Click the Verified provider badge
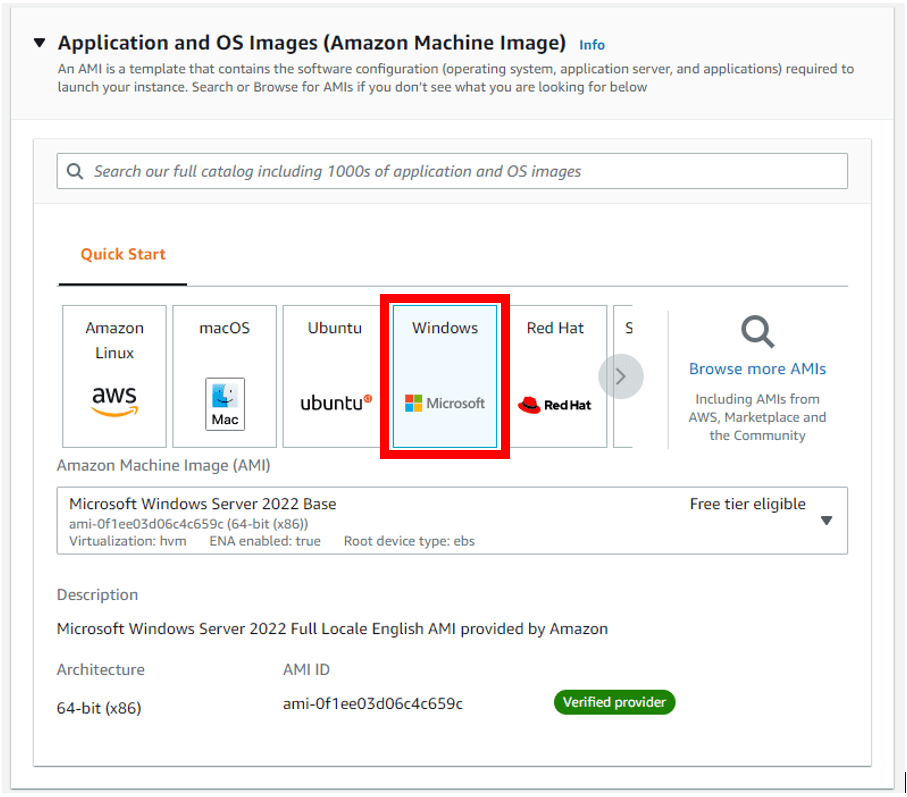 pyautogui.click(x=614, y=702)
